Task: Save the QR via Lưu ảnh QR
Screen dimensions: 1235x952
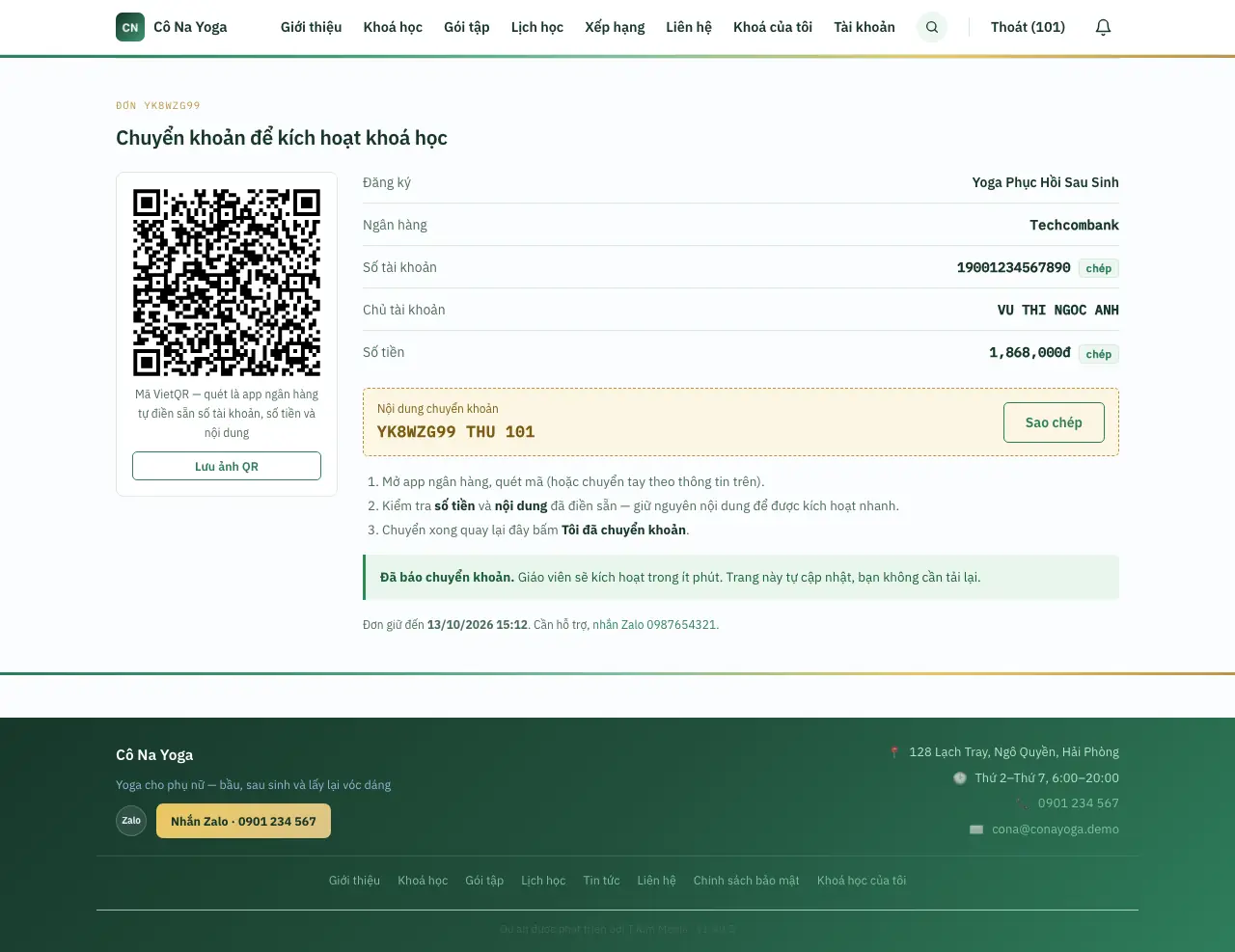Action: coord(227,466)
